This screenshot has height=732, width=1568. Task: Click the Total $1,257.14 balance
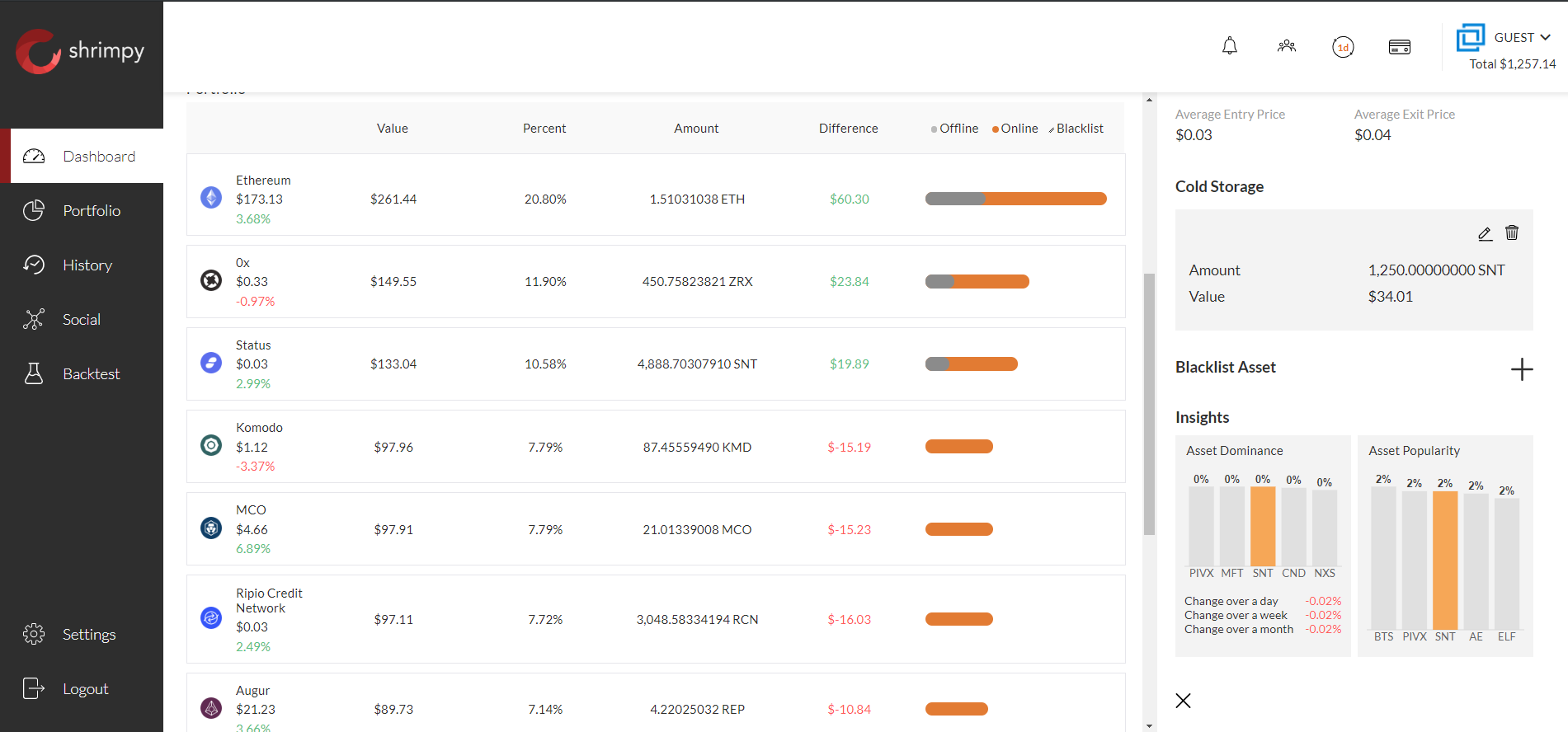click(x=1513, y=64)
